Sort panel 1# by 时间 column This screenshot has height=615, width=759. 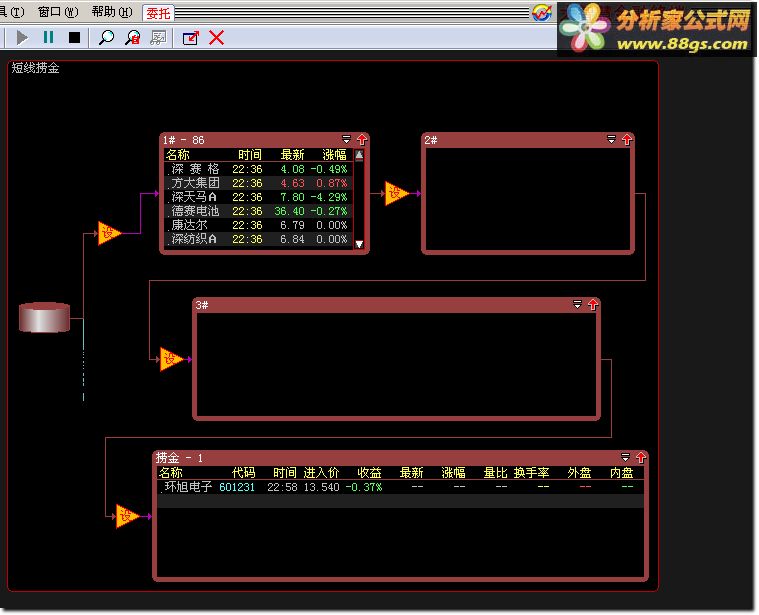[250, 155]
